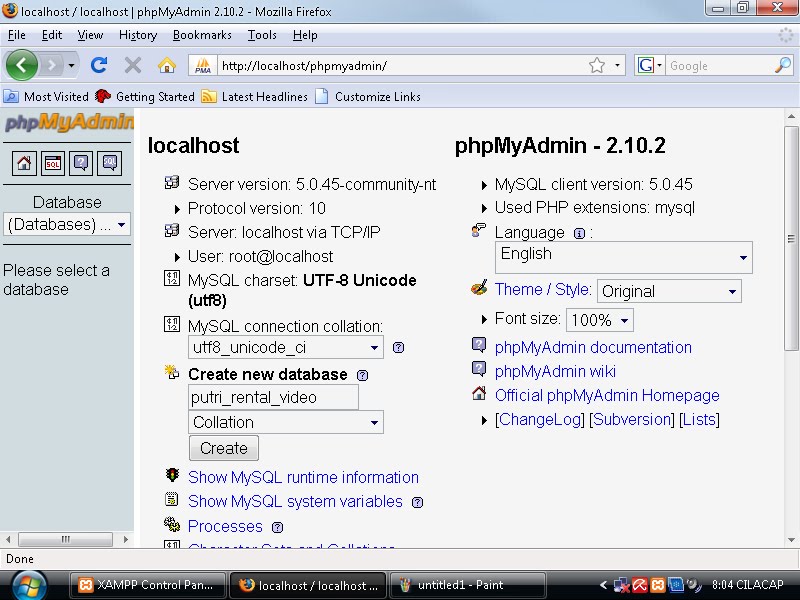
Task: Open the Tools menu
Action: [x=262, y=35]
